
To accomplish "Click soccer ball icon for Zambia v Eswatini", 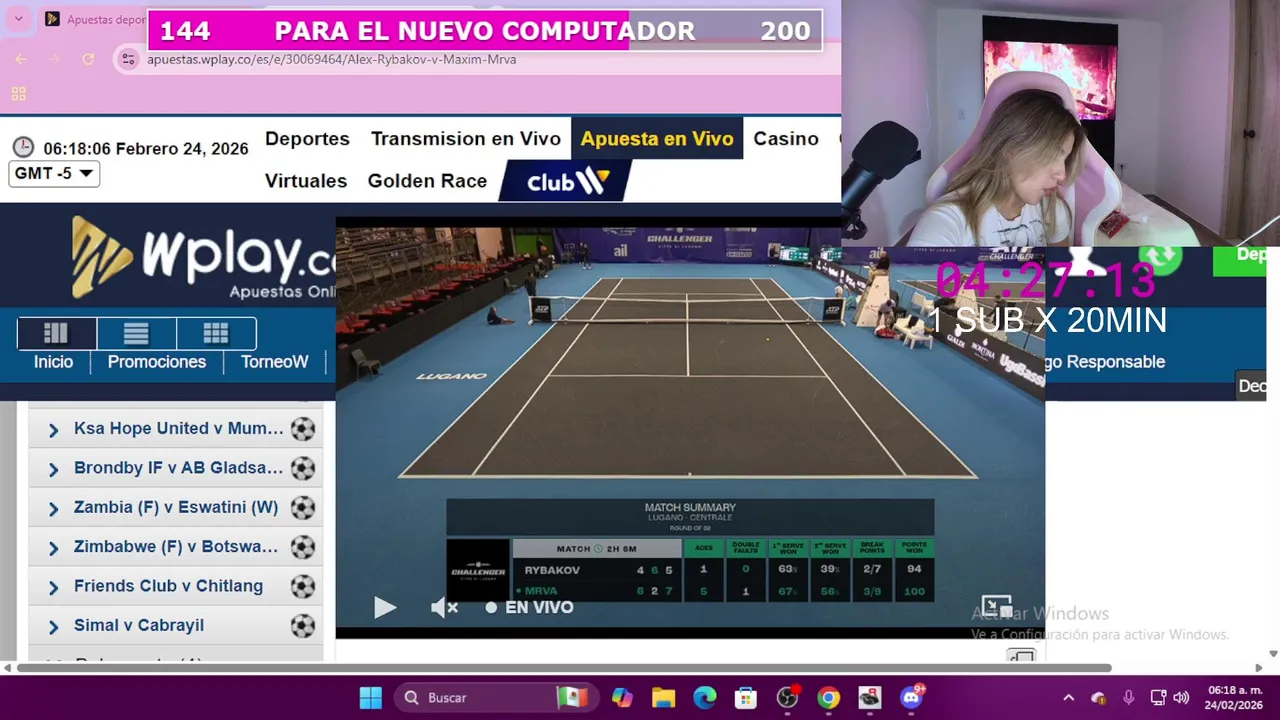I will (303, 507).
